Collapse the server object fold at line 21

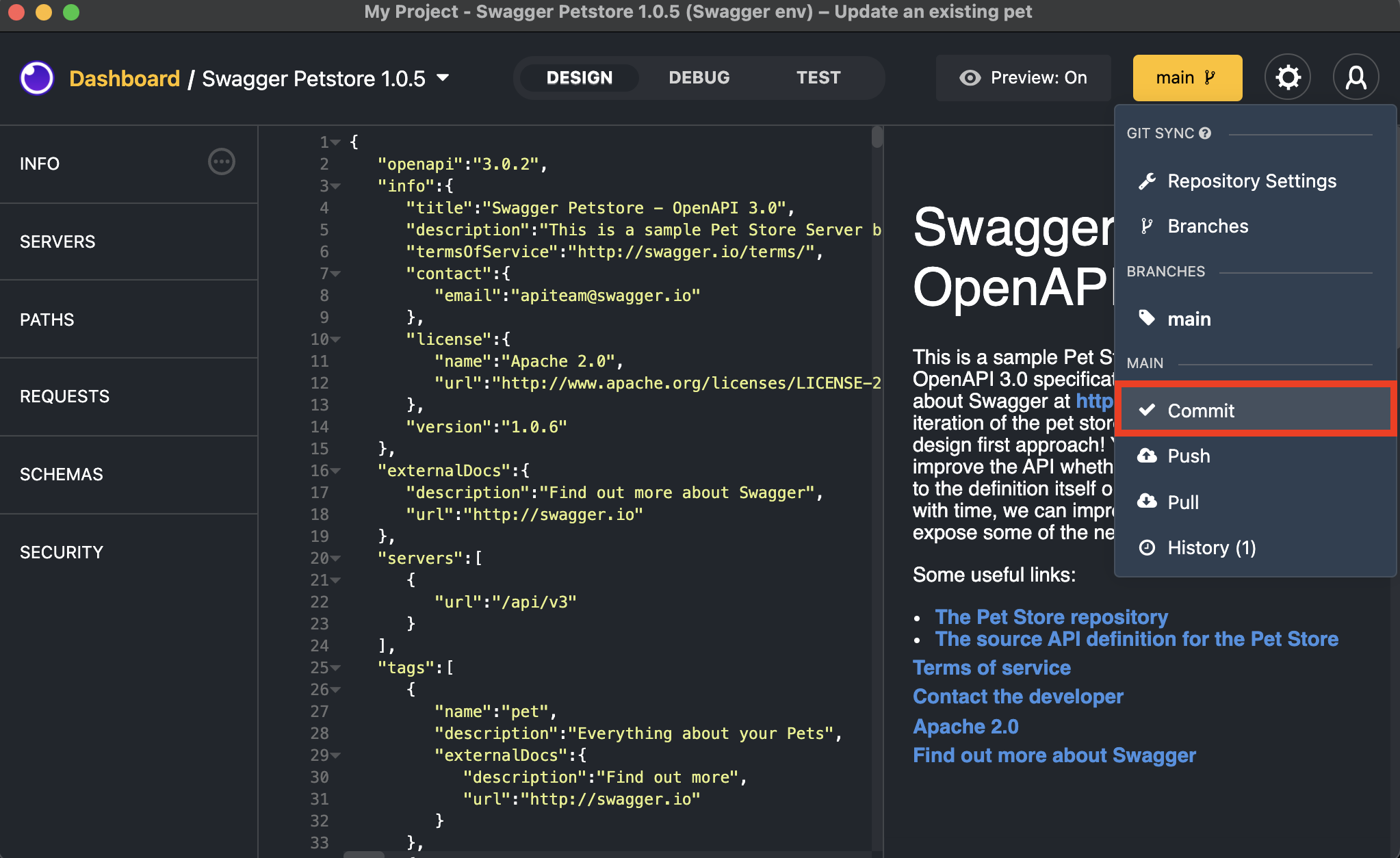pyautogui.click(x=335, y=580)
